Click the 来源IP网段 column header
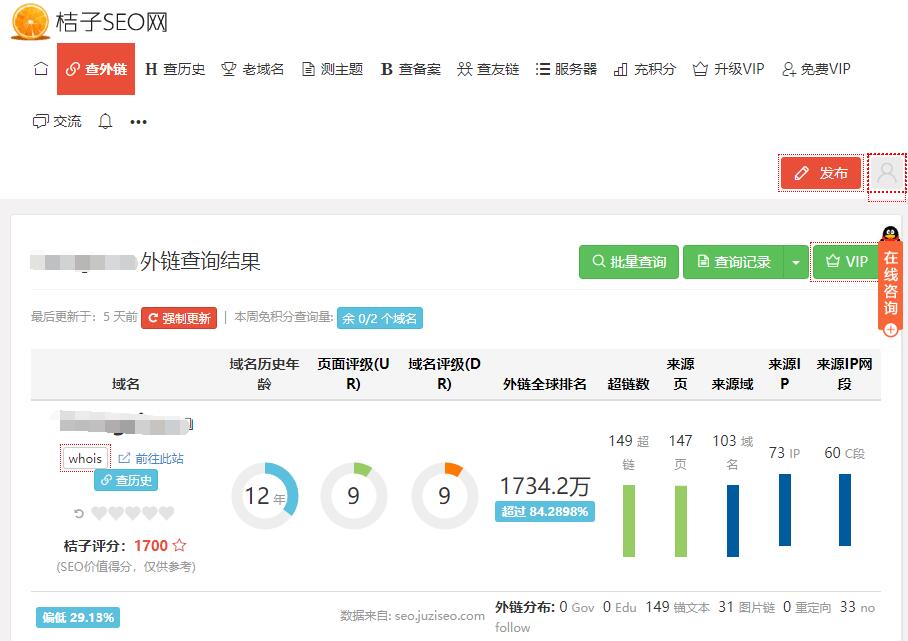This screenshot has width=908, height=641. (844, 373)
